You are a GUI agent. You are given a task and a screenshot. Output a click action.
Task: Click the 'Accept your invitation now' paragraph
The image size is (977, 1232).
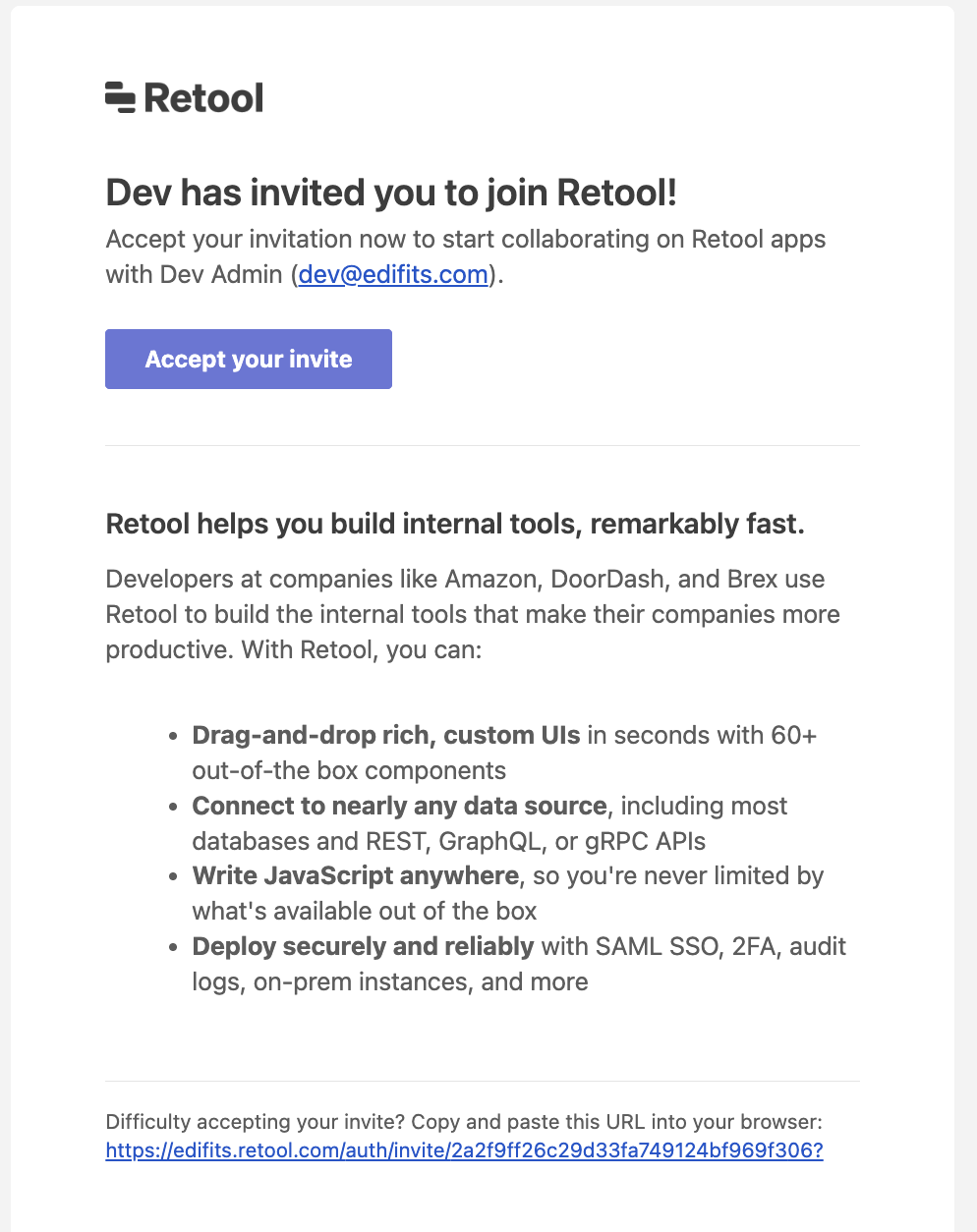[x=466, y=256]
